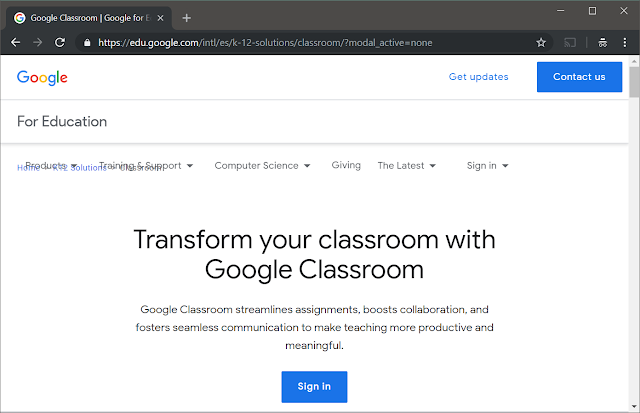This screenshot has height=413, width=640.
Task: Click the scrollbar down arrow
Action: [634, 406]
